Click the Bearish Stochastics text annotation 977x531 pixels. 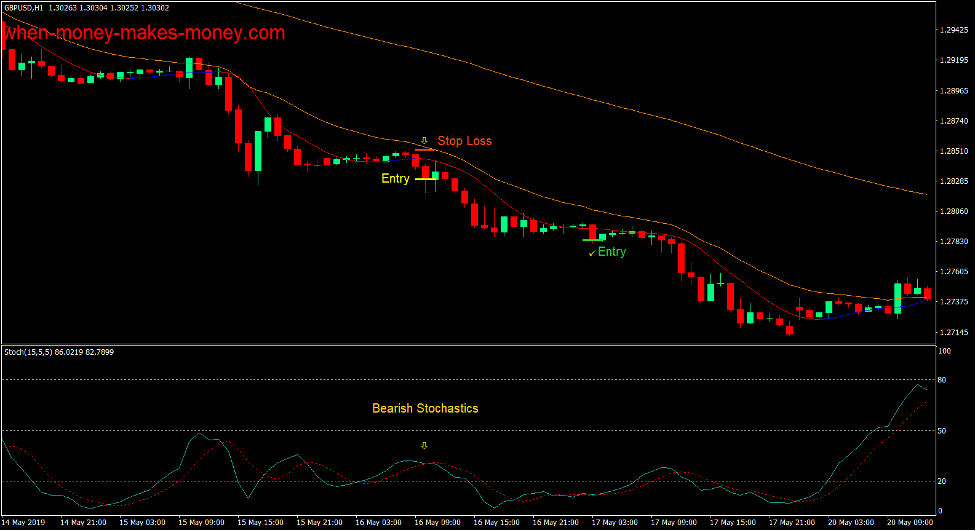tap(425, 408)
